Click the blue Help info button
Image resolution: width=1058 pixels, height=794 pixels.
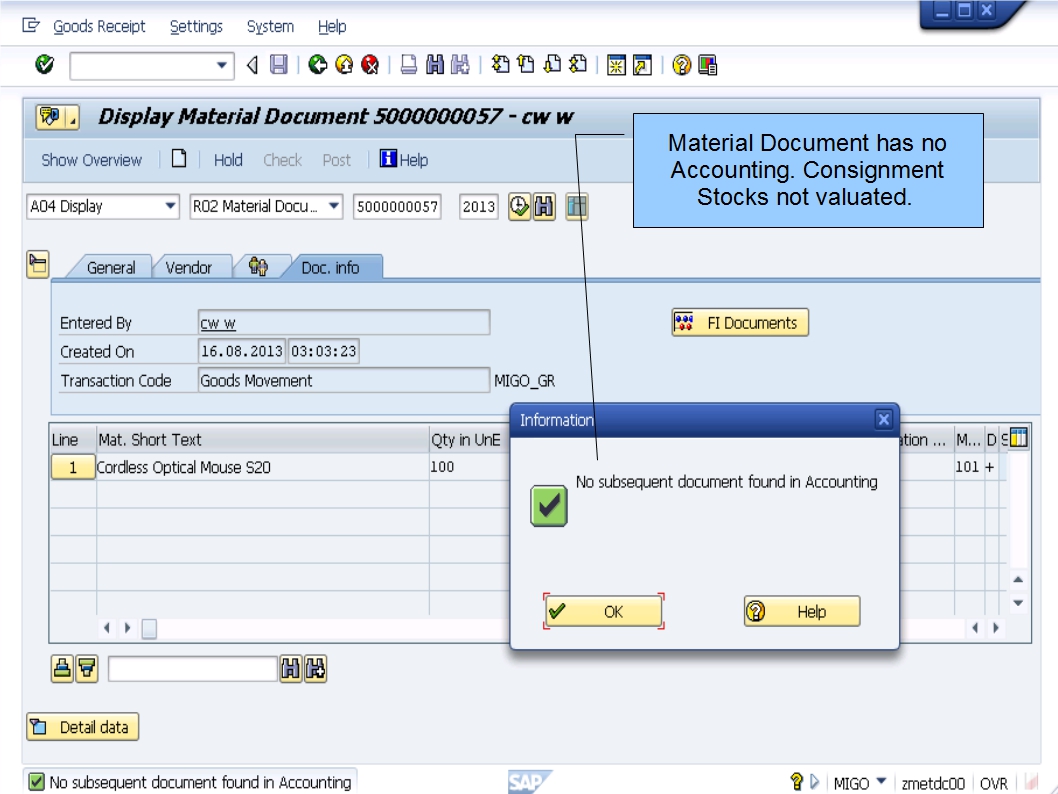coord(403,159)
